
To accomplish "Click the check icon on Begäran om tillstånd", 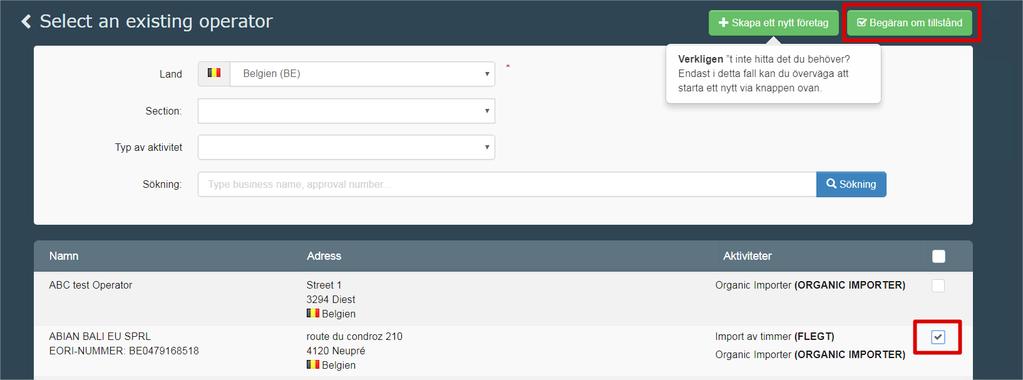I will point(861,23).
